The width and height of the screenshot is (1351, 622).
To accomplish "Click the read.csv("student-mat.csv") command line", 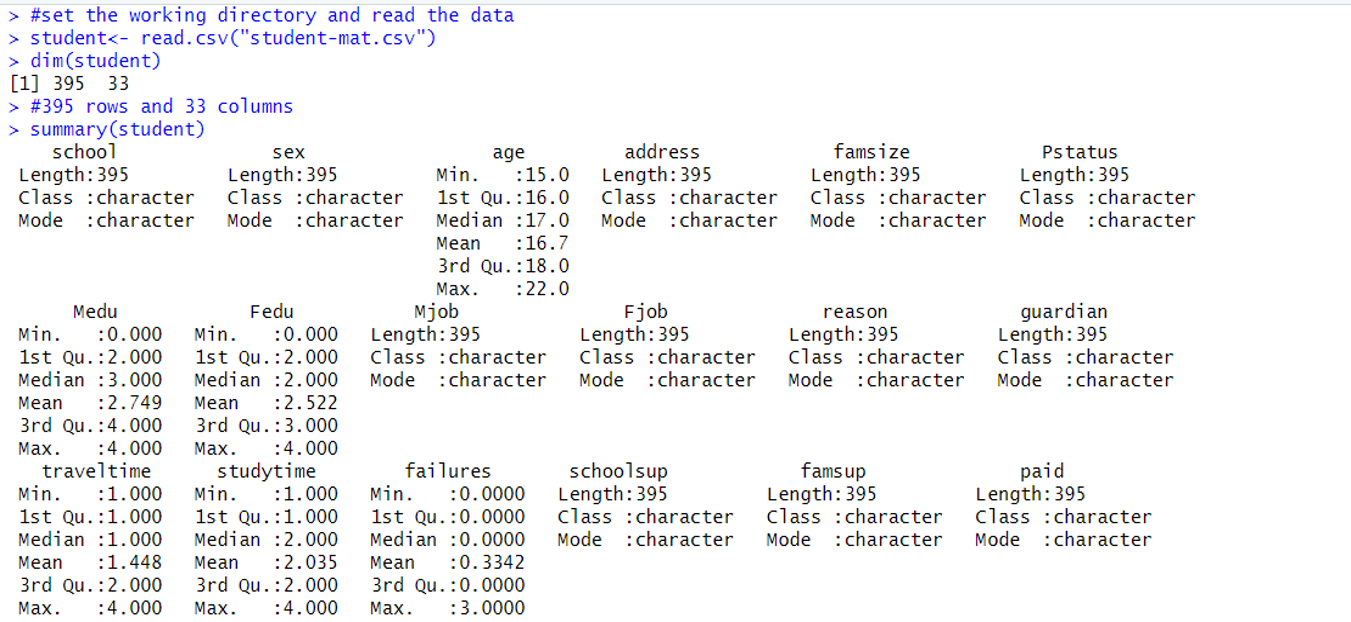I will pyautogui.click(x=232, y=38).
